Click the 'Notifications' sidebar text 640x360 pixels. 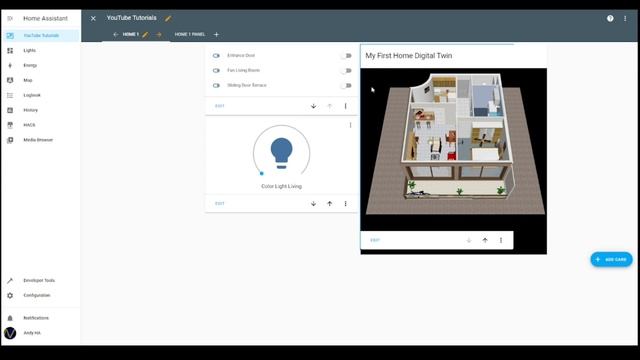pos(36,318)
